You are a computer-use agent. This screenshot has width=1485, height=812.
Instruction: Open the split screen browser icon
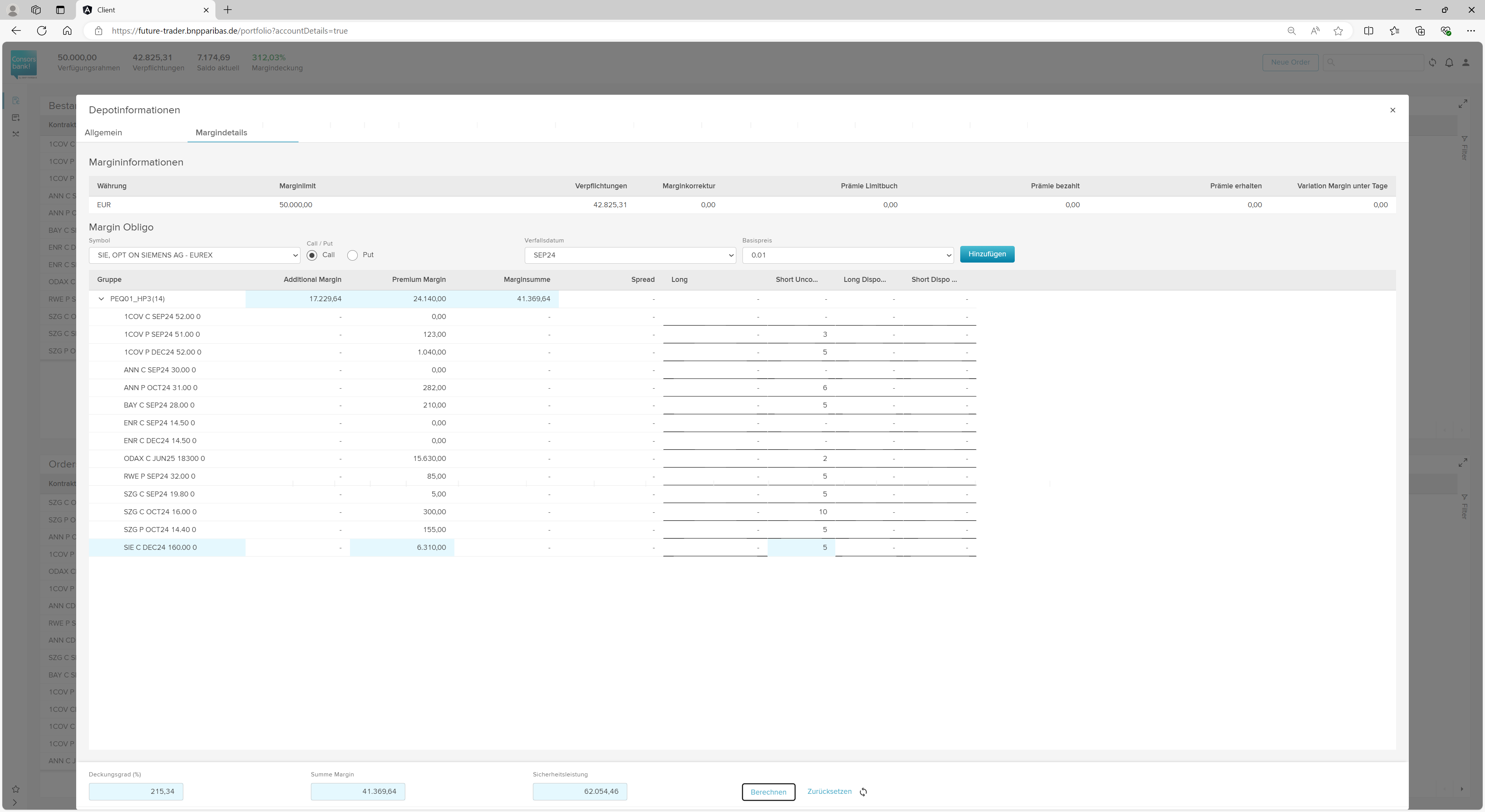click(1369, 31)
